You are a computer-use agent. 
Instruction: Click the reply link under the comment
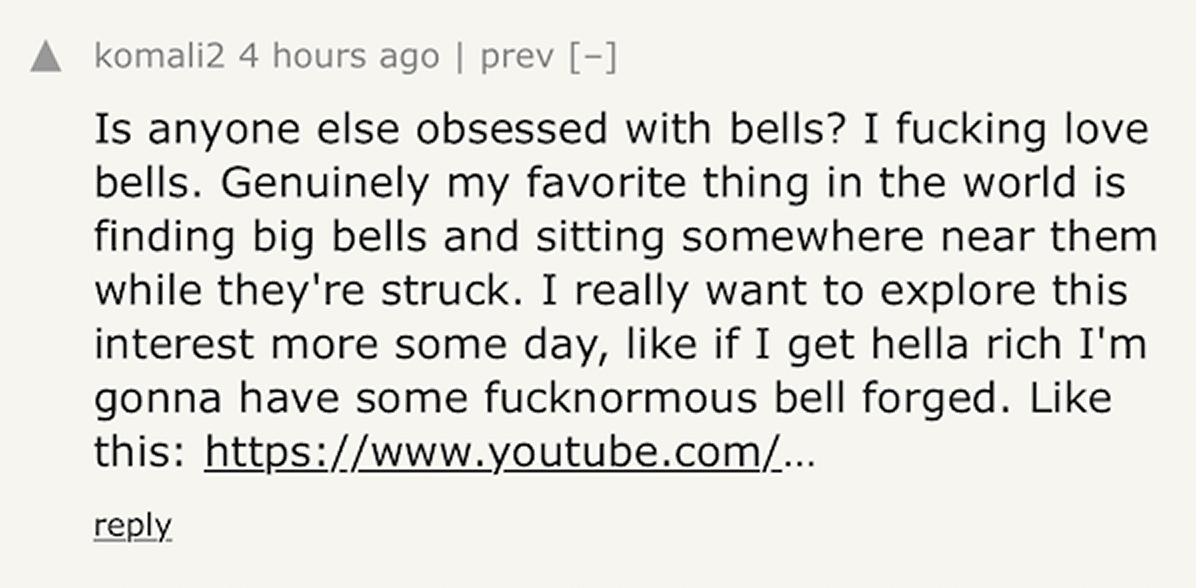[x=132, y=525]
